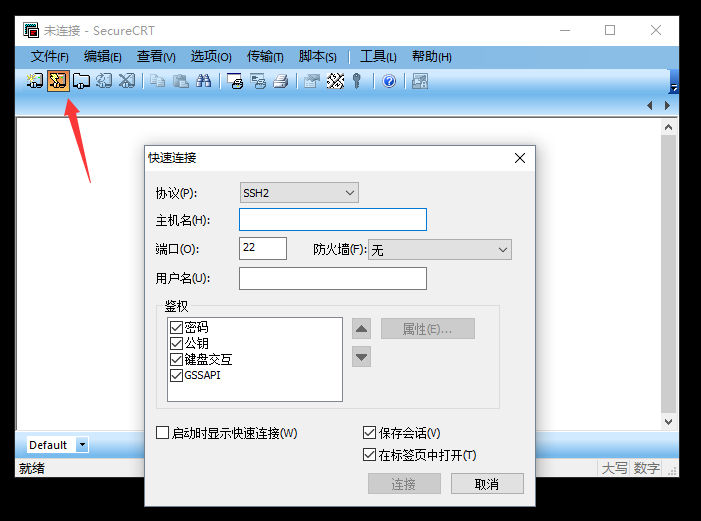
Task: Click the Paste clipboard toolbar icon
Action: 181,81
